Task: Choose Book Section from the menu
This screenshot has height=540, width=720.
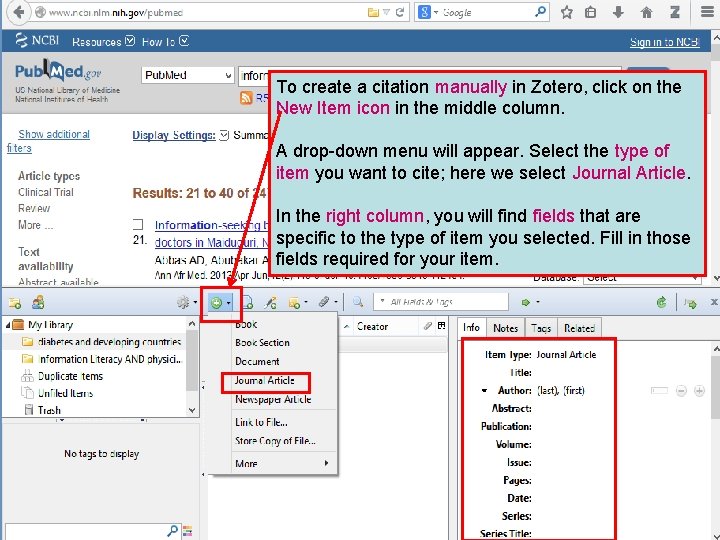Action: coord(262,343)
